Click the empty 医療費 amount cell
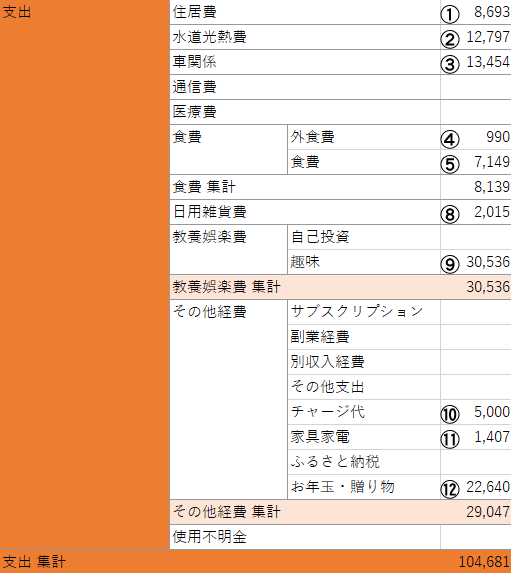511x573 pixels. (x=476, y=112)
